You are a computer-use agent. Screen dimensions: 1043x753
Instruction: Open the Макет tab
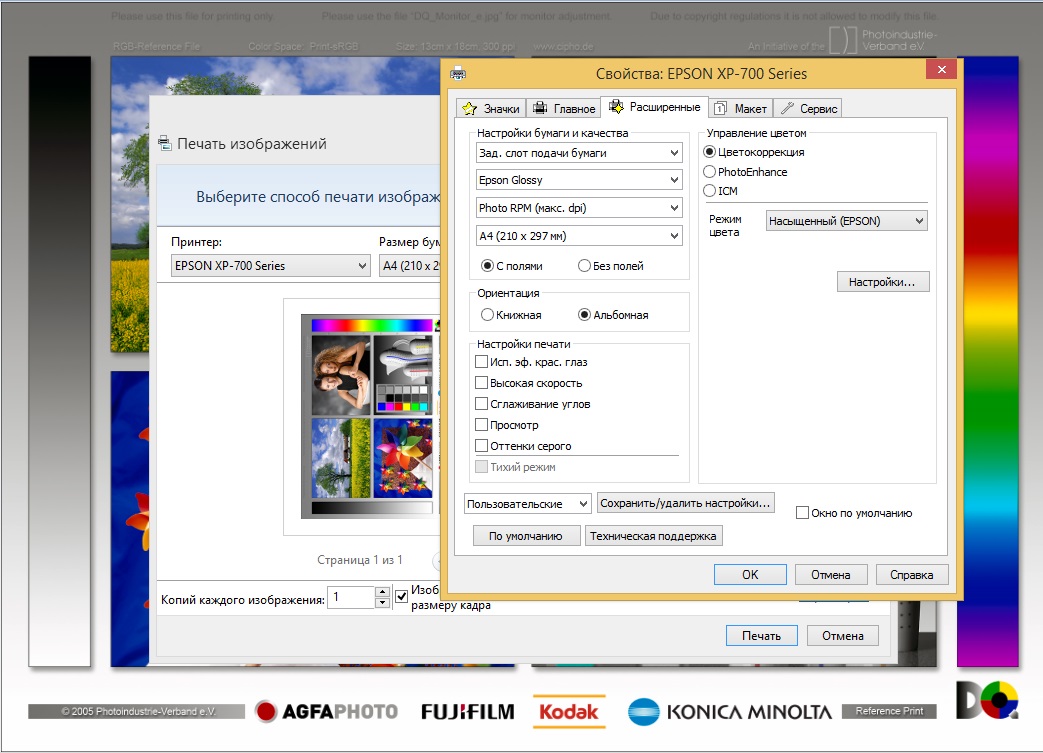point(741,108)
